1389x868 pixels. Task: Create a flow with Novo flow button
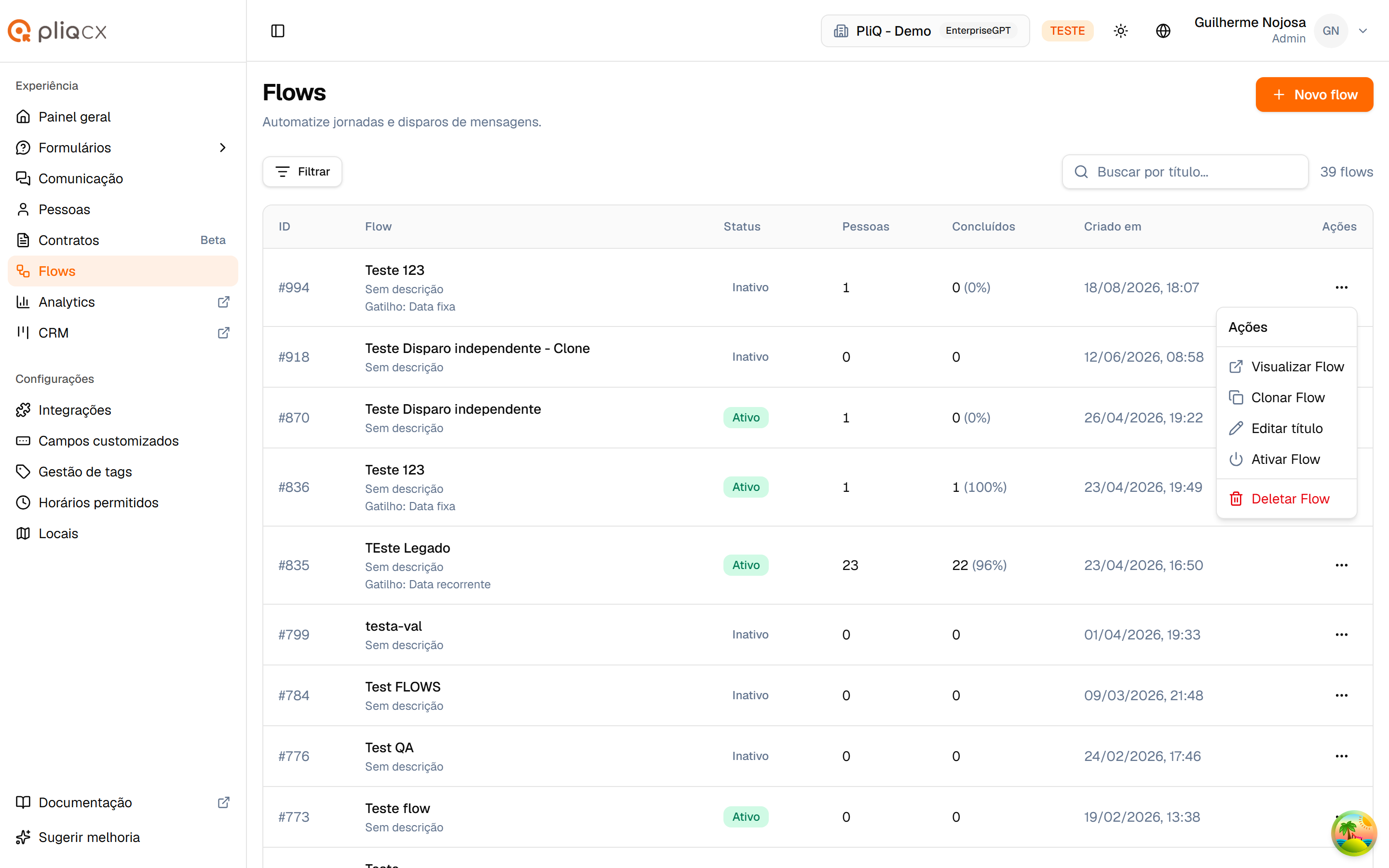pos(1314,95)
